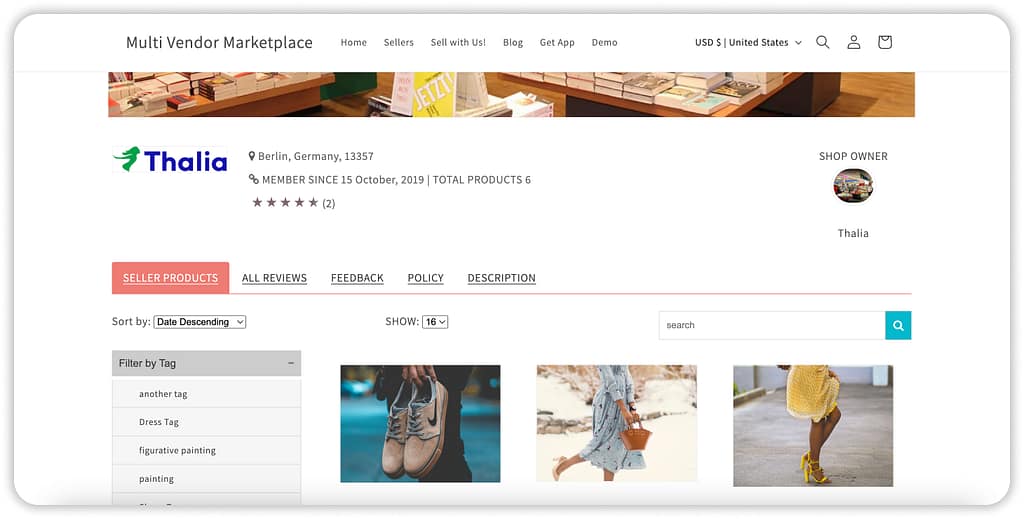Collapse the Filter by Tag panel
The image size is (1024, 519).
coord(291,363)
